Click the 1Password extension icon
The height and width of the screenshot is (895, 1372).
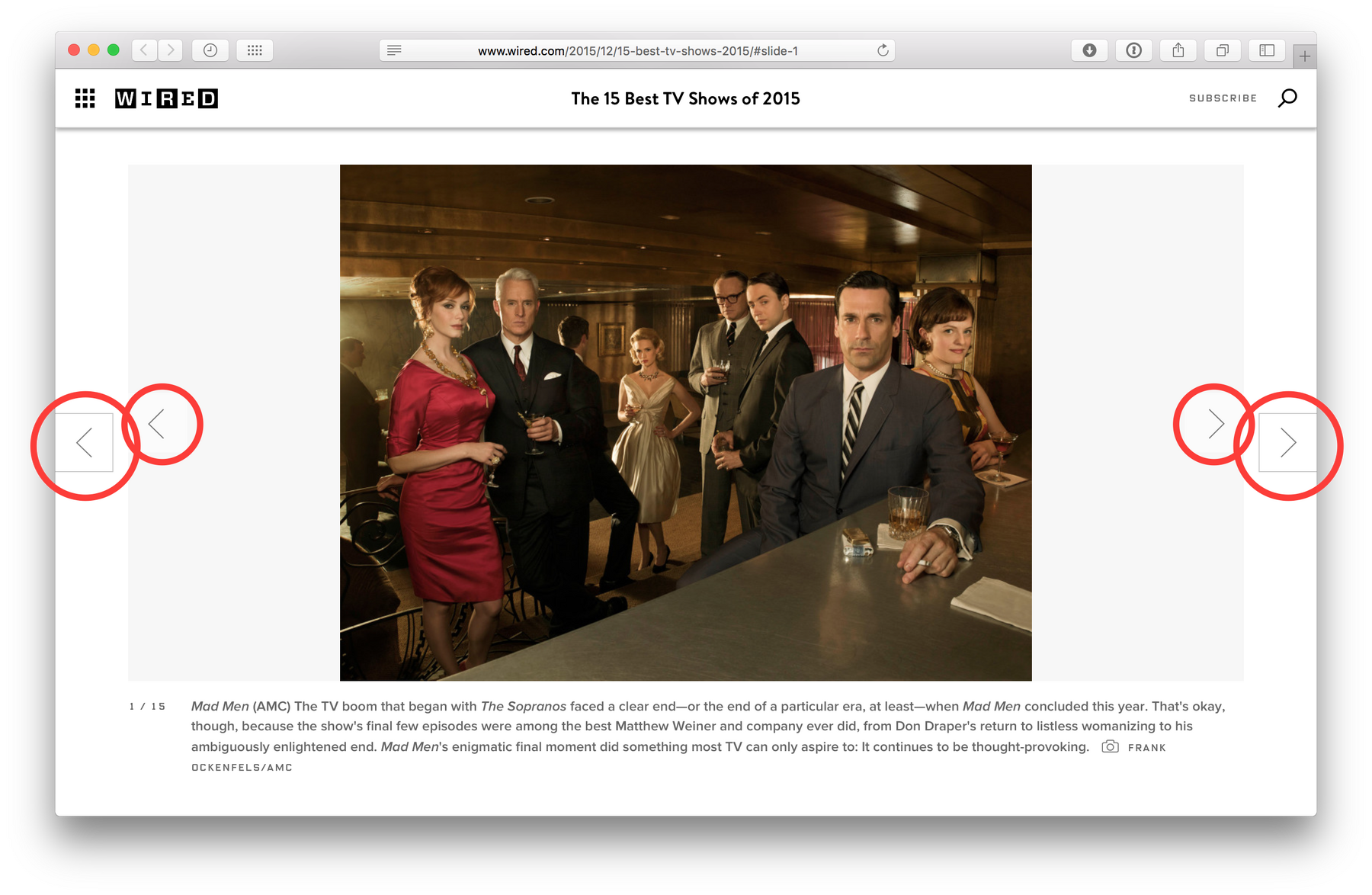(x=1133, y=50)
